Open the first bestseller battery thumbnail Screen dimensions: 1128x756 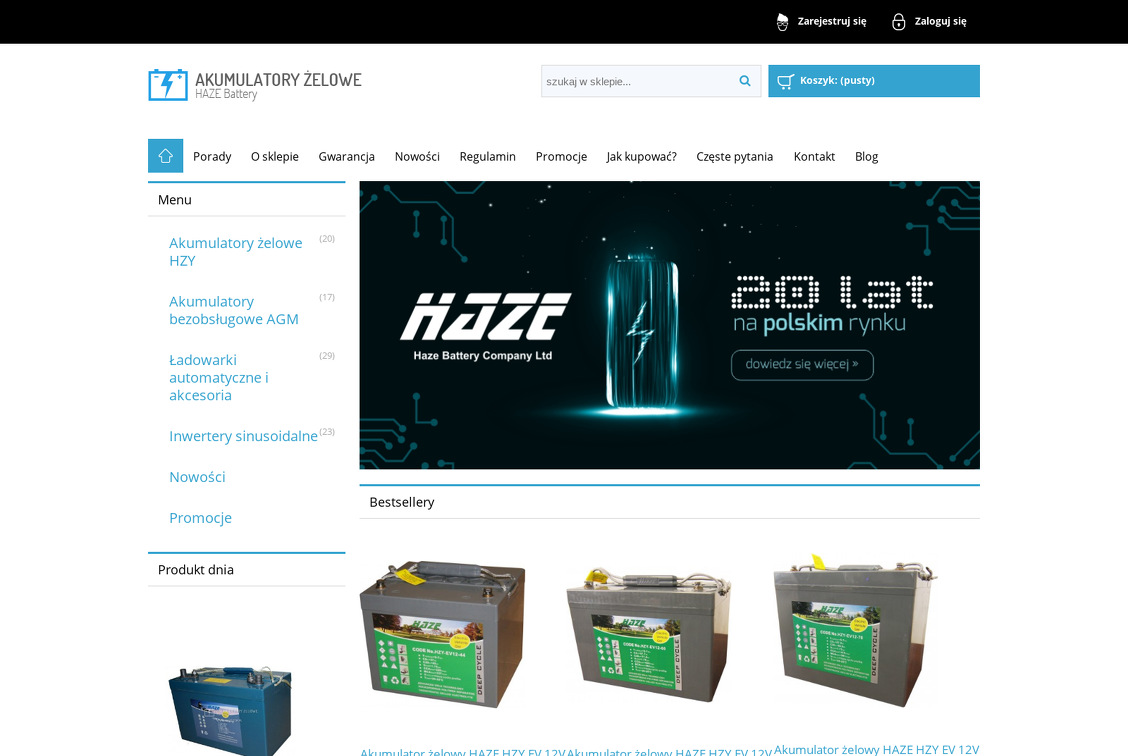(442, 634)
